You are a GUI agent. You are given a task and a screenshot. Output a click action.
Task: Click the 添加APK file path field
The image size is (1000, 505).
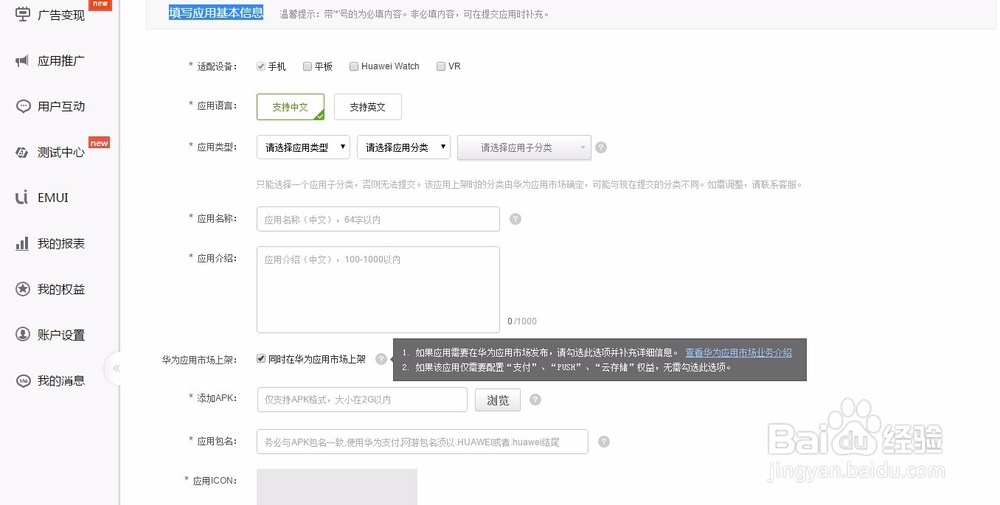coord(362,400)
